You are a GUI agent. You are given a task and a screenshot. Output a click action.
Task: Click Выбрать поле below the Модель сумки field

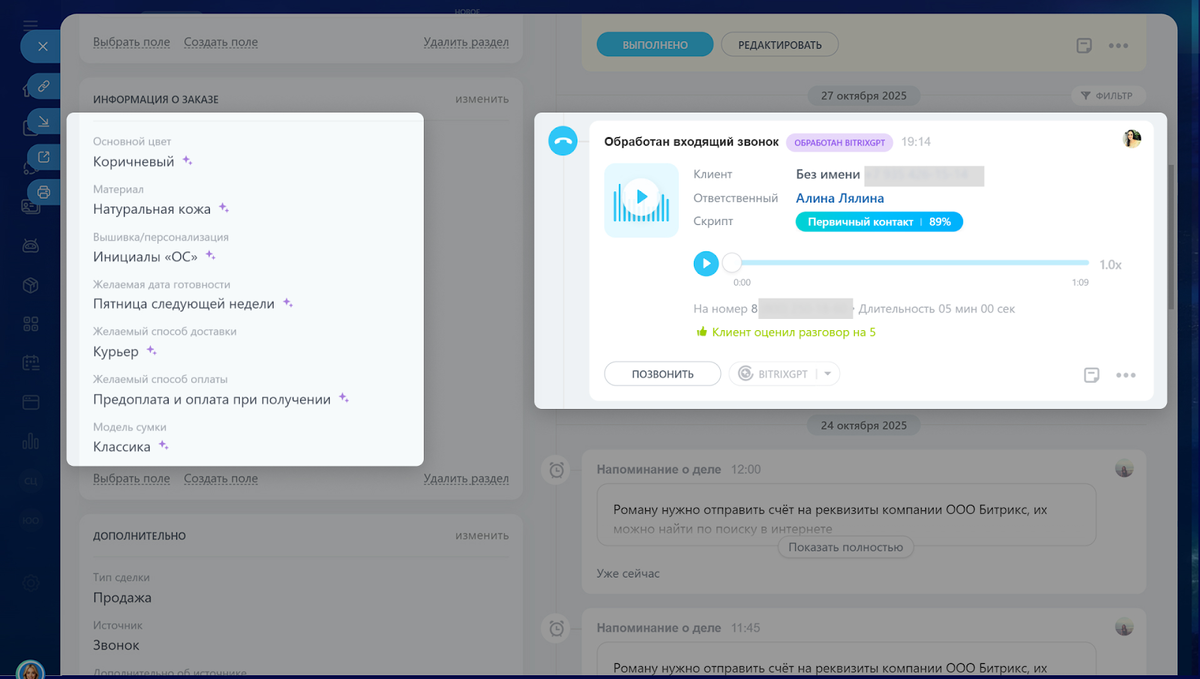pyautogui.click(x=131, y=478)
